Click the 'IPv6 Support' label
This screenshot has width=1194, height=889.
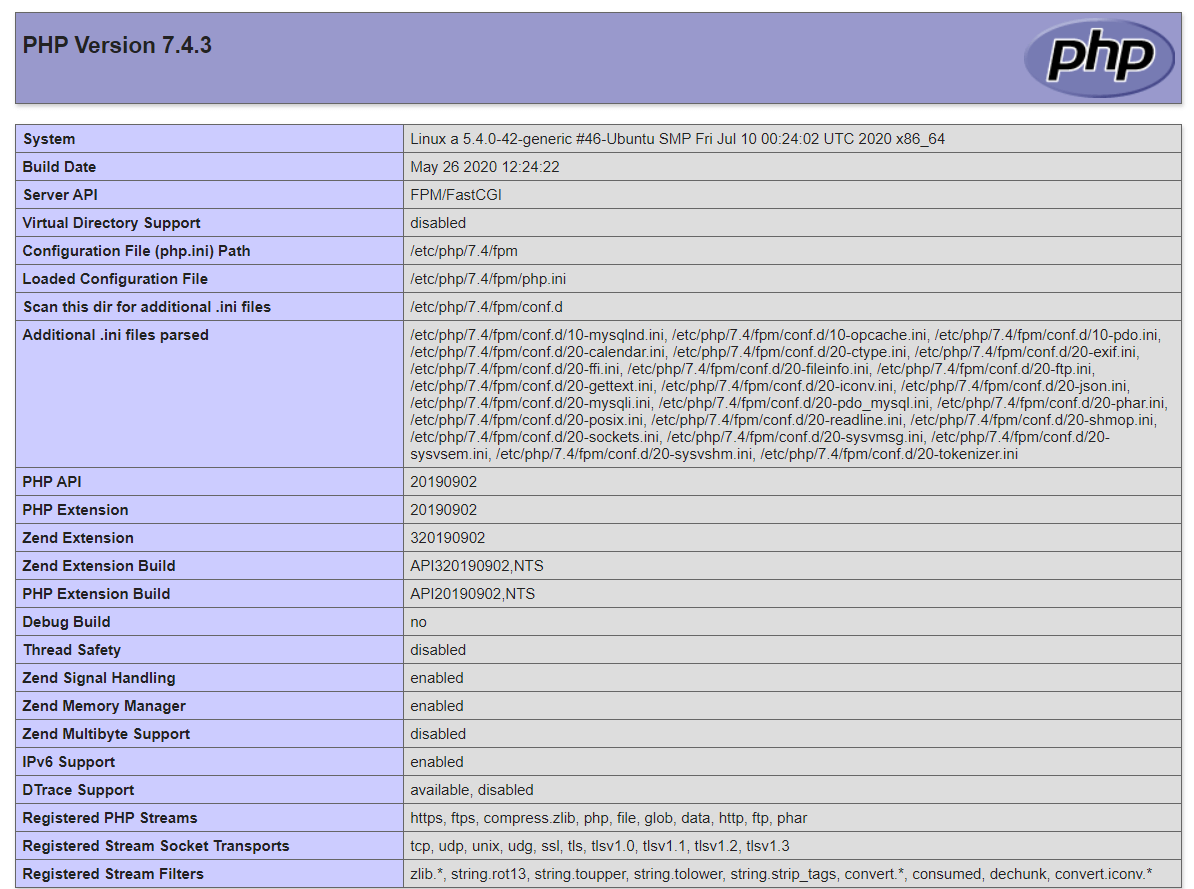click(x=69, y=763)
